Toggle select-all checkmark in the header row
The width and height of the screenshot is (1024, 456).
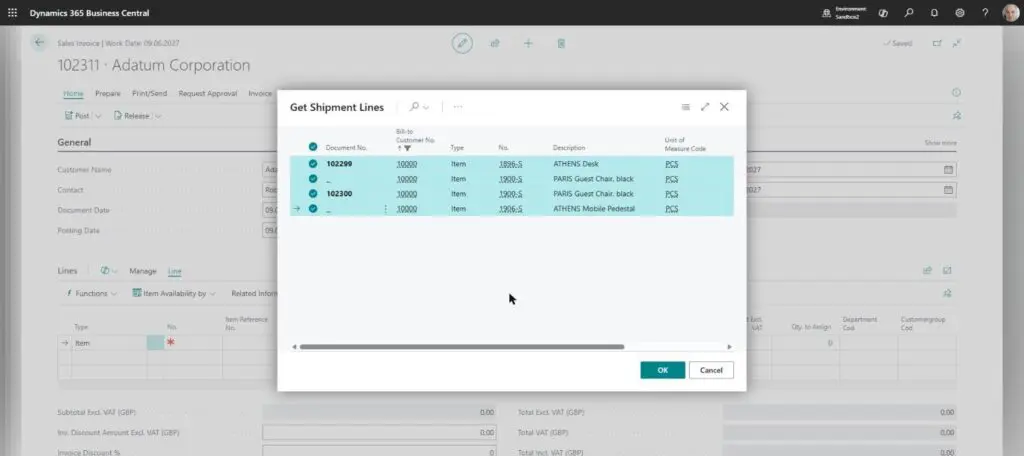[x=313, y=147]
